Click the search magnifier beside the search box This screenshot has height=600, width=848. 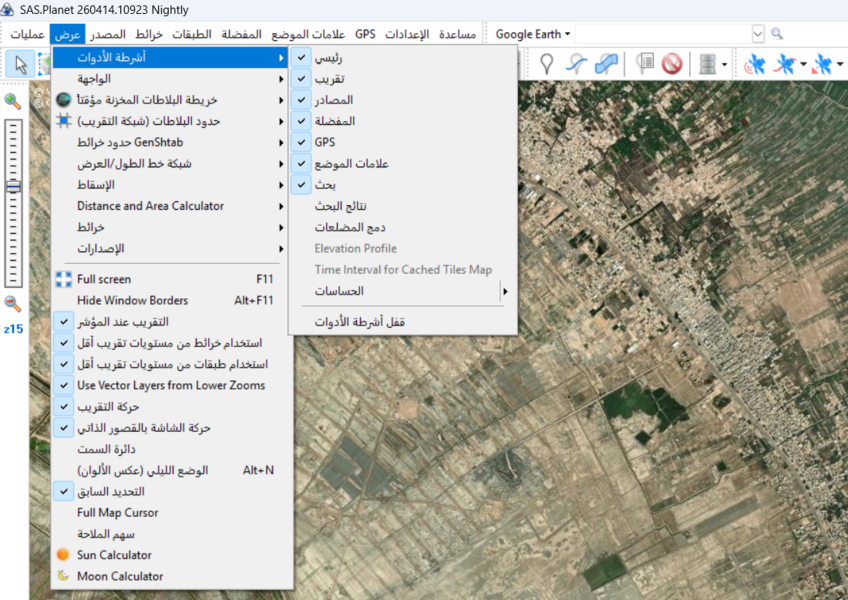(x=777, y=34)
